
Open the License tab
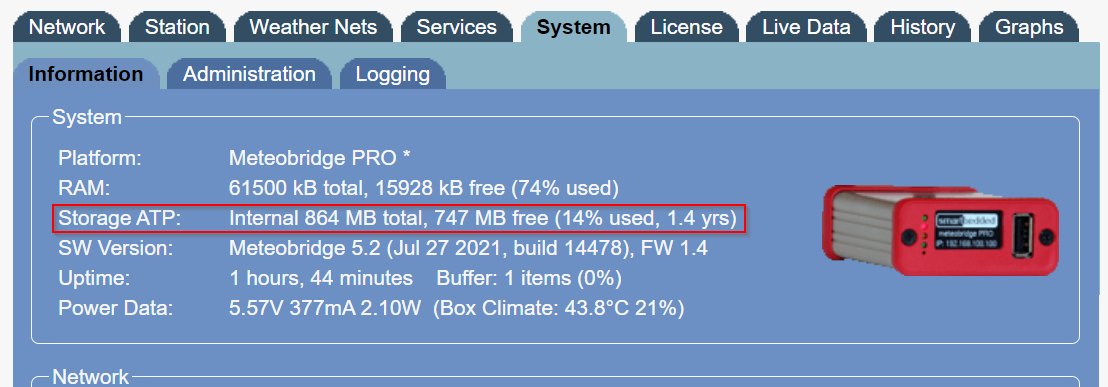[x=687, y=28]
